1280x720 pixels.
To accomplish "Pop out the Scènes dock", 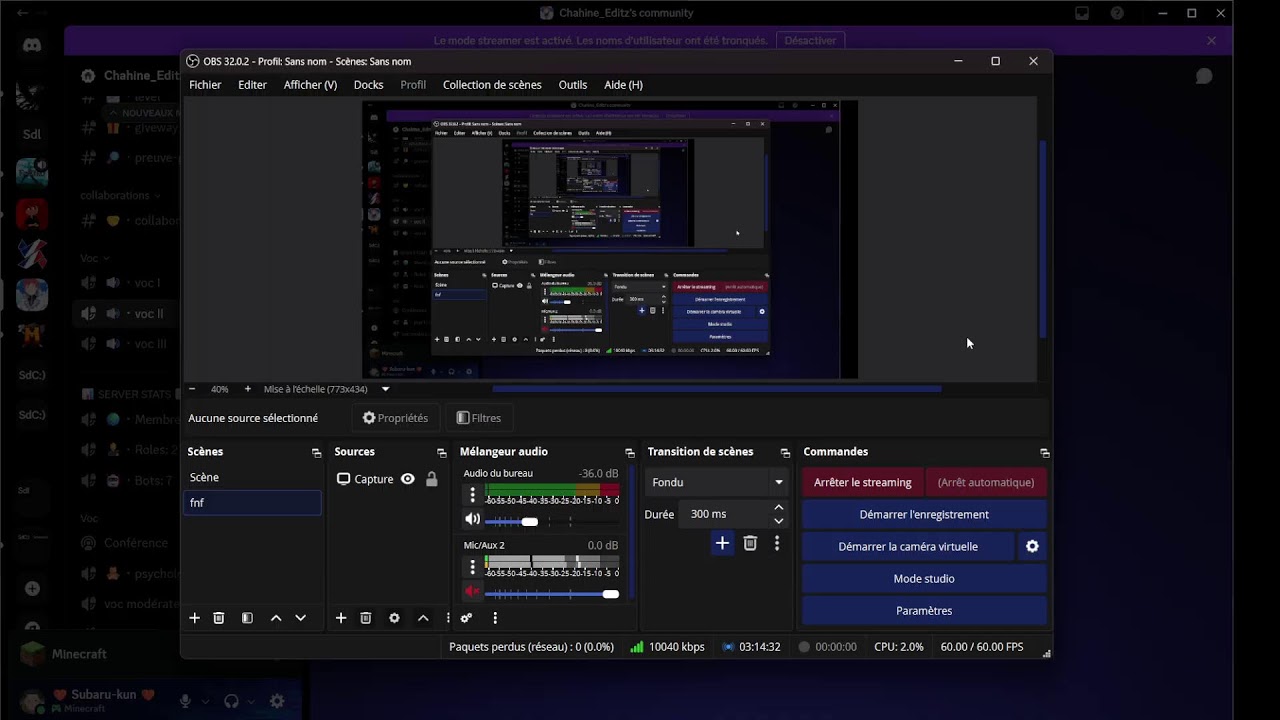I will coord(317,453).
